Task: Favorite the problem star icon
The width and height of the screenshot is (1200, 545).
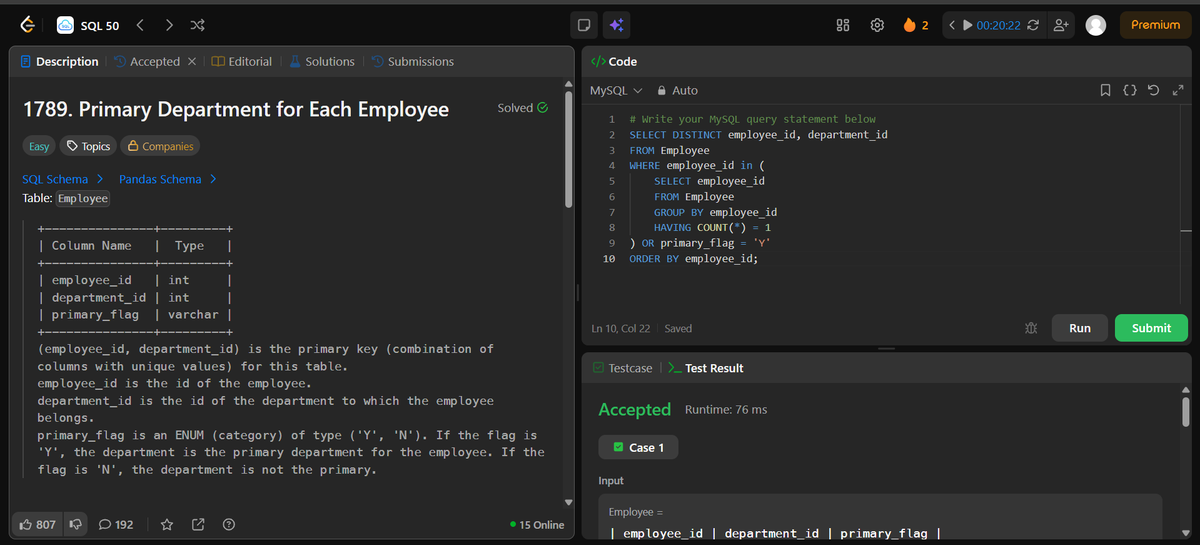Action: [168, 524]
